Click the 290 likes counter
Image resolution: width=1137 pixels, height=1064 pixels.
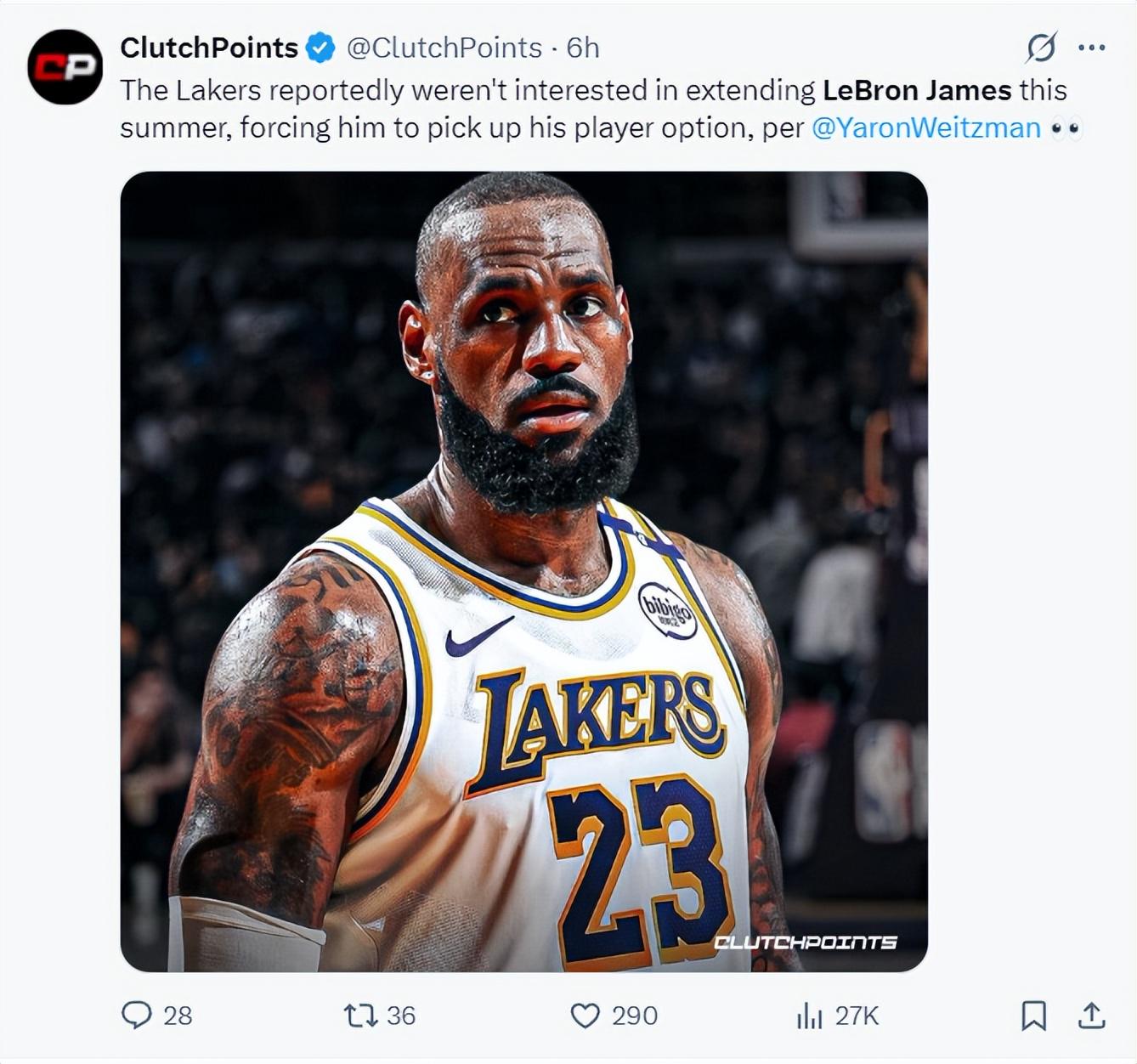pyautogui.click(x=633, y=1015)
